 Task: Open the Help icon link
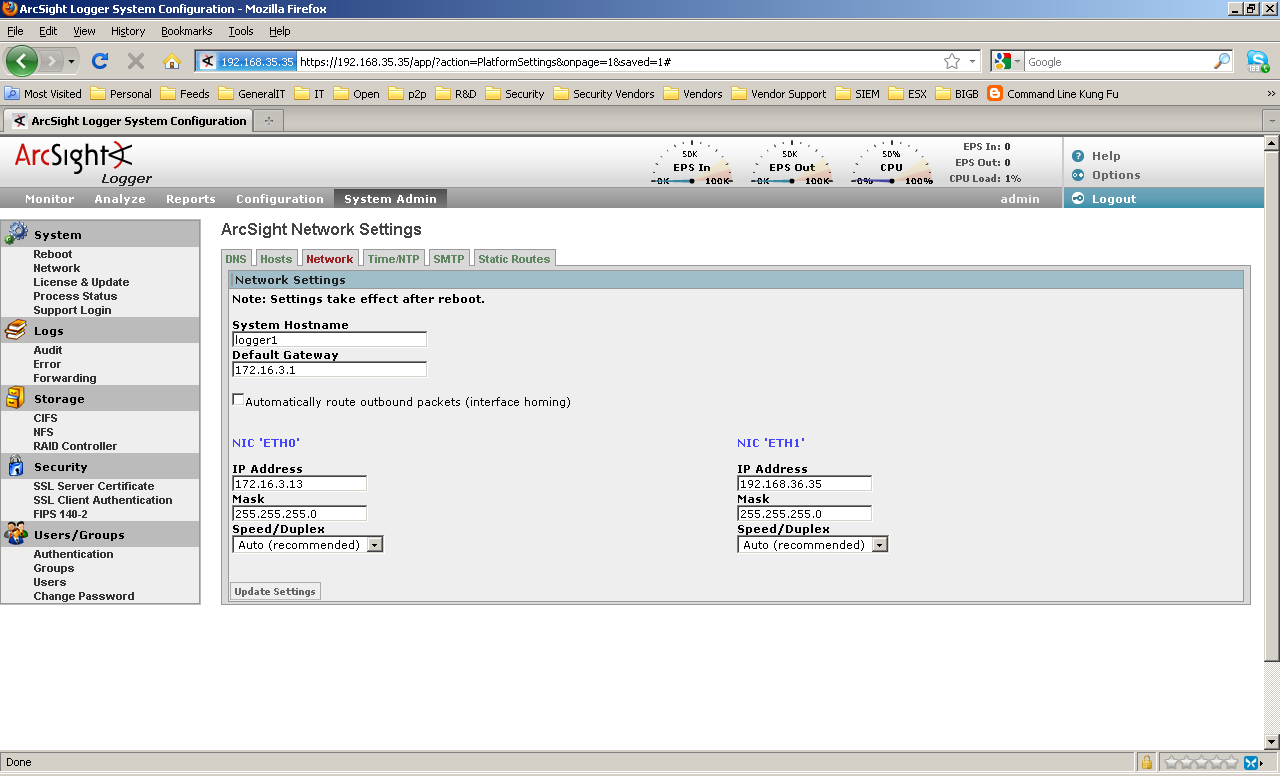[x=1078, y=156]
